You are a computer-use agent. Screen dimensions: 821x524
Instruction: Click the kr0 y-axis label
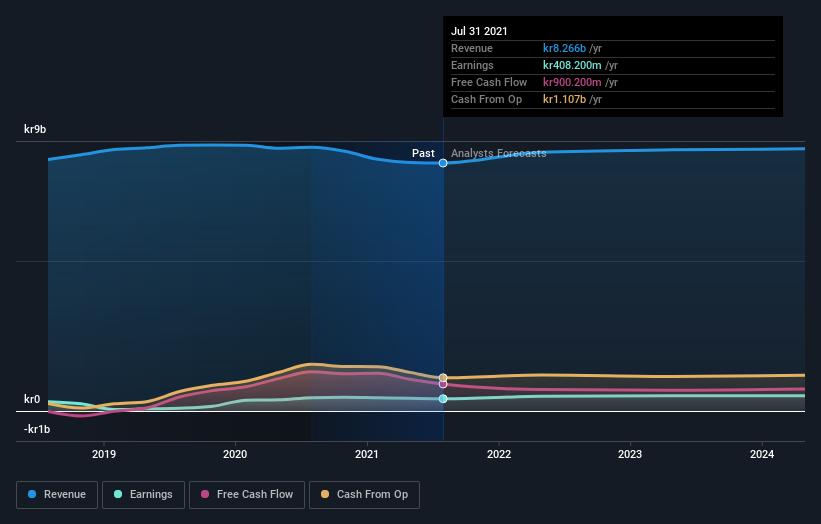(32, 399)
